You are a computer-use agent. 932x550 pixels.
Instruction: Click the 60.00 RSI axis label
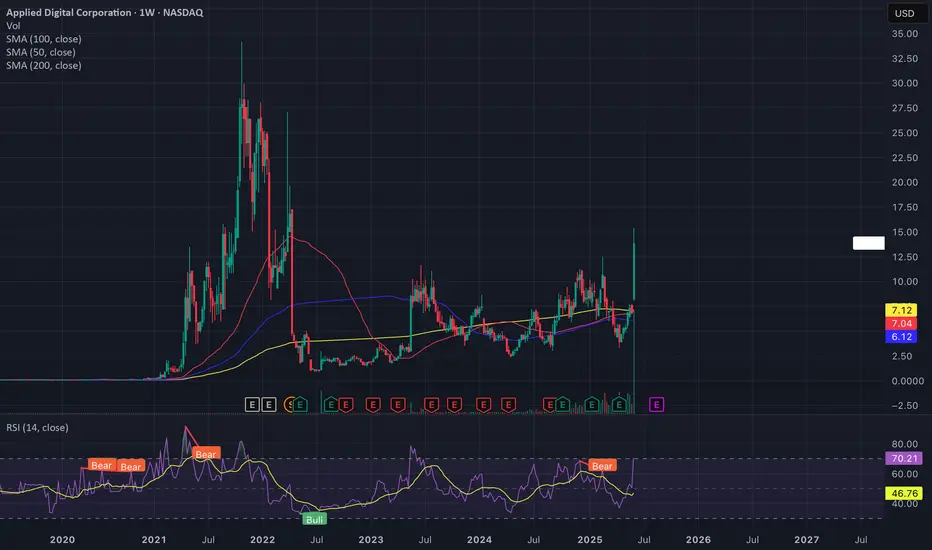[905, 474]
